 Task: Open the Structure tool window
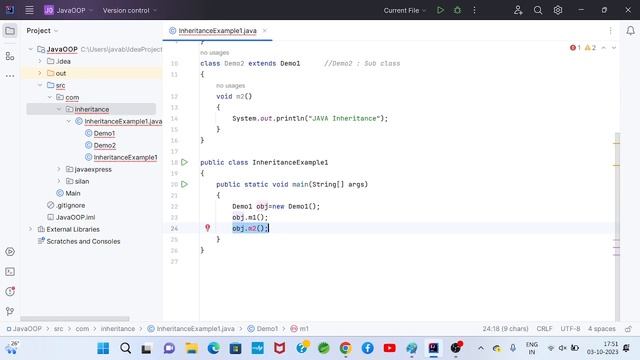coord(10,56)
